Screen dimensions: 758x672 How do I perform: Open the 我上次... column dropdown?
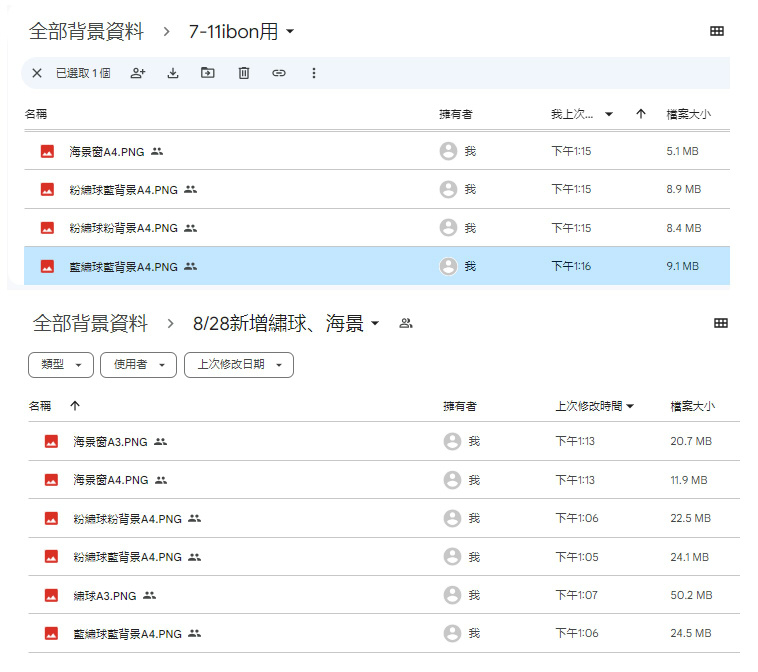click(x=609, y=114)
